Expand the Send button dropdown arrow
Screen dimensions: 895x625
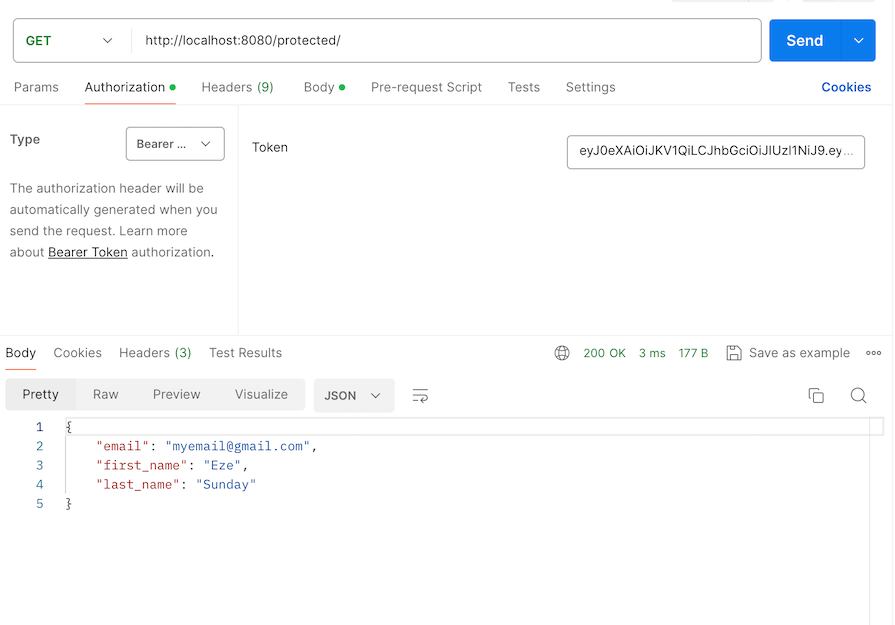858,40
